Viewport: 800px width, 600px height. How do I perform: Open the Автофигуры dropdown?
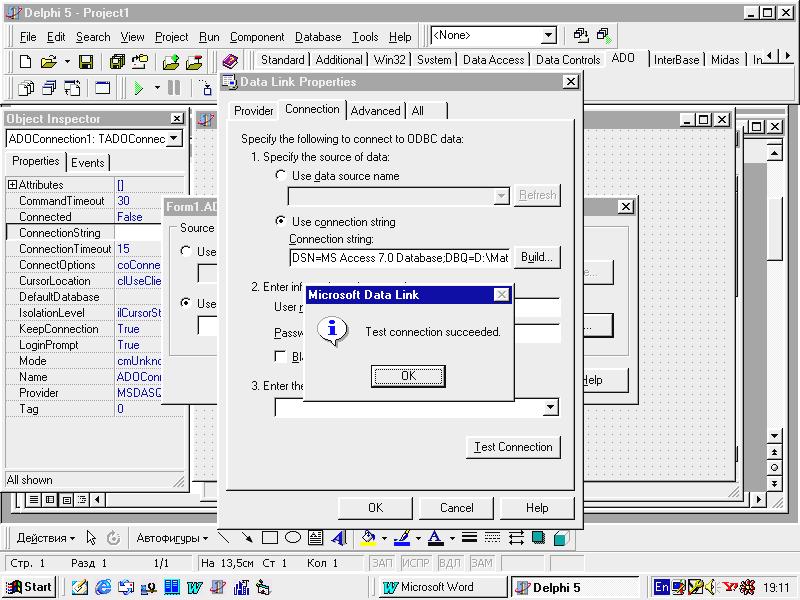coord(172,538)
